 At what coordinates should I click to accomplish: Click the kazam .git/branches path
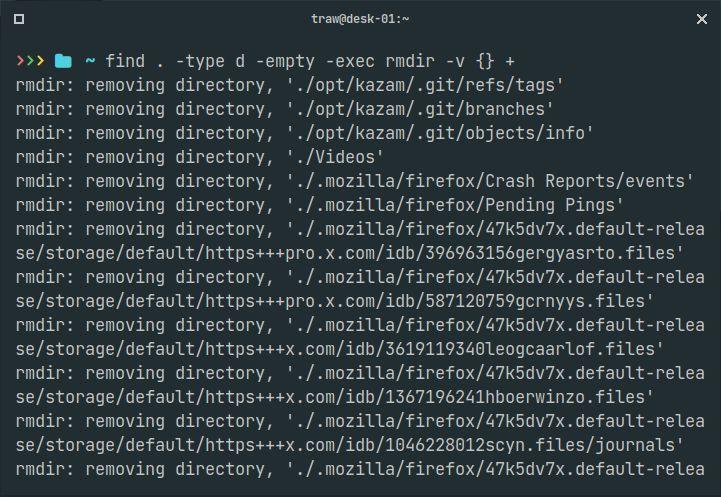point(420,109)
